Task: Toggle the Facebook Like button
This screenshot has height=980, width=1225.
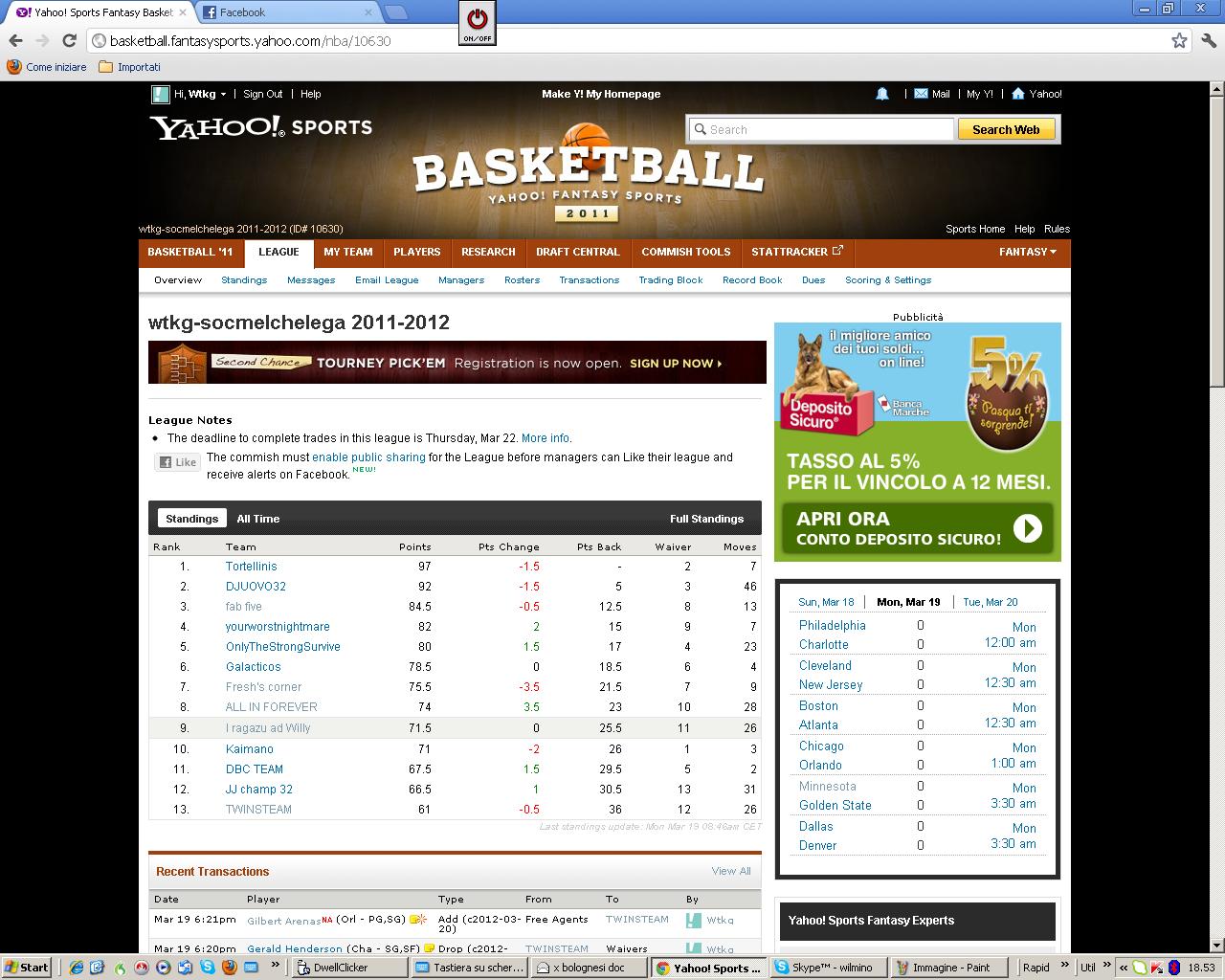Action: (x=178, y=462)
